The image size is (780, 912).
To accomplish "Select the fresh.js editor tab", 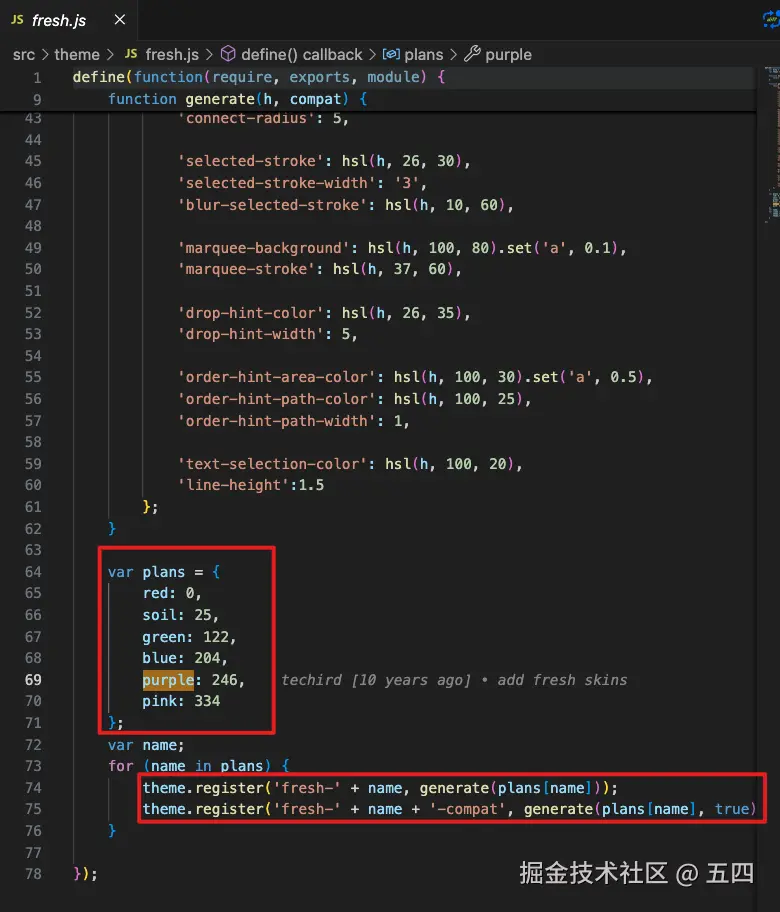I will (x=69, y=20).
